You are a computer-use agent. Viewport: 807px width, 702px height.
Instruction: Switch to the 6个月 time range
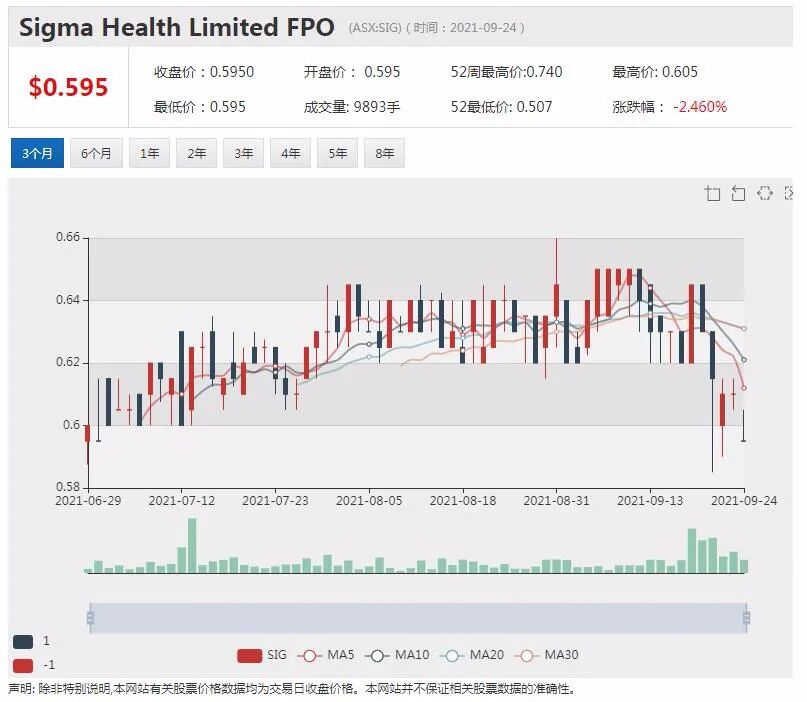[96, 153]
